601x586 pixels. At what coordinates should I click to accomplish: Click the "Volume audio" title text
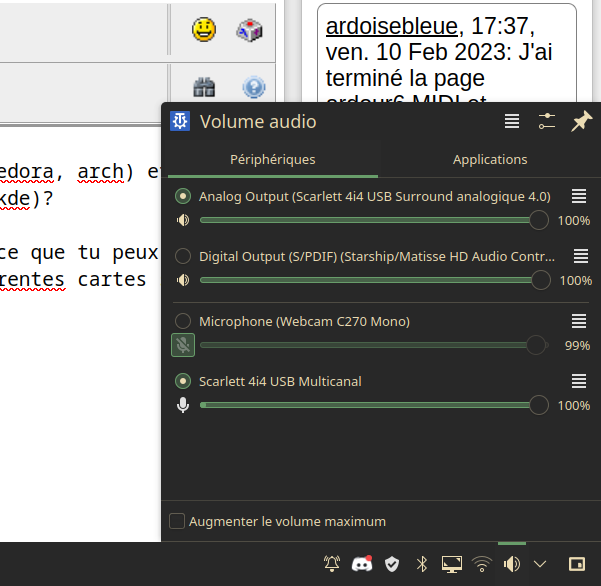coord(258,122)
